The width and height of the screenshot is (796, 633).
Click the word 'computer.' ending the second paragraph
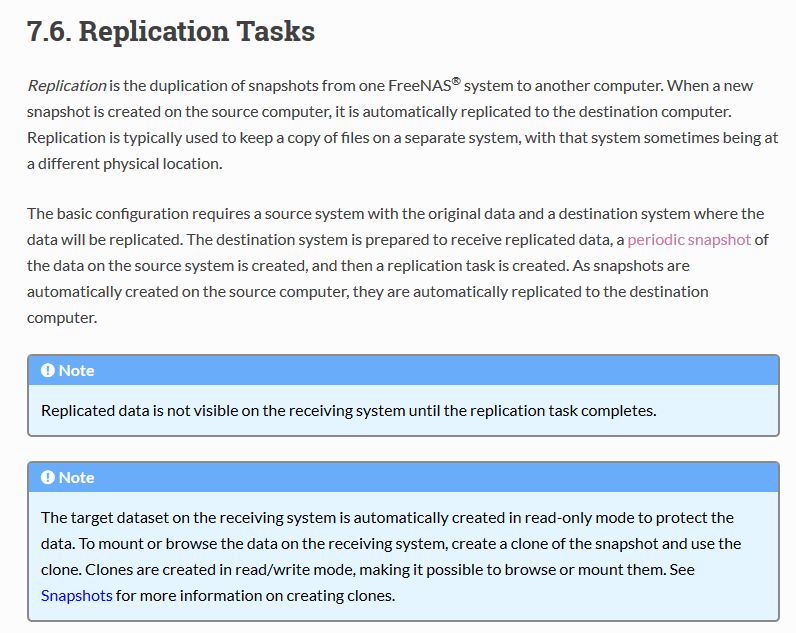pos(62,318)
